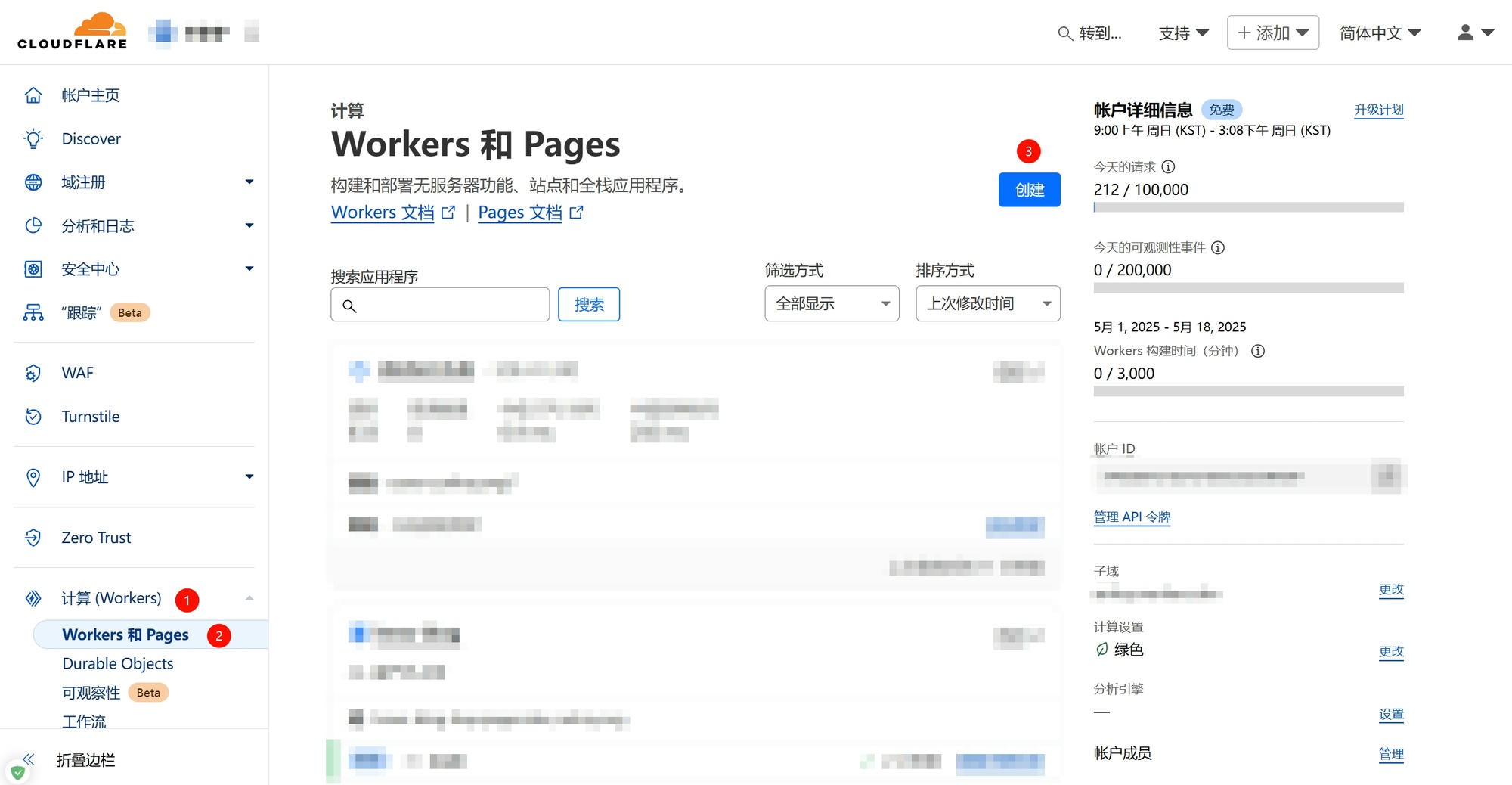
Task: Open the Workers 文档 link
Action: tap(383, 213)
